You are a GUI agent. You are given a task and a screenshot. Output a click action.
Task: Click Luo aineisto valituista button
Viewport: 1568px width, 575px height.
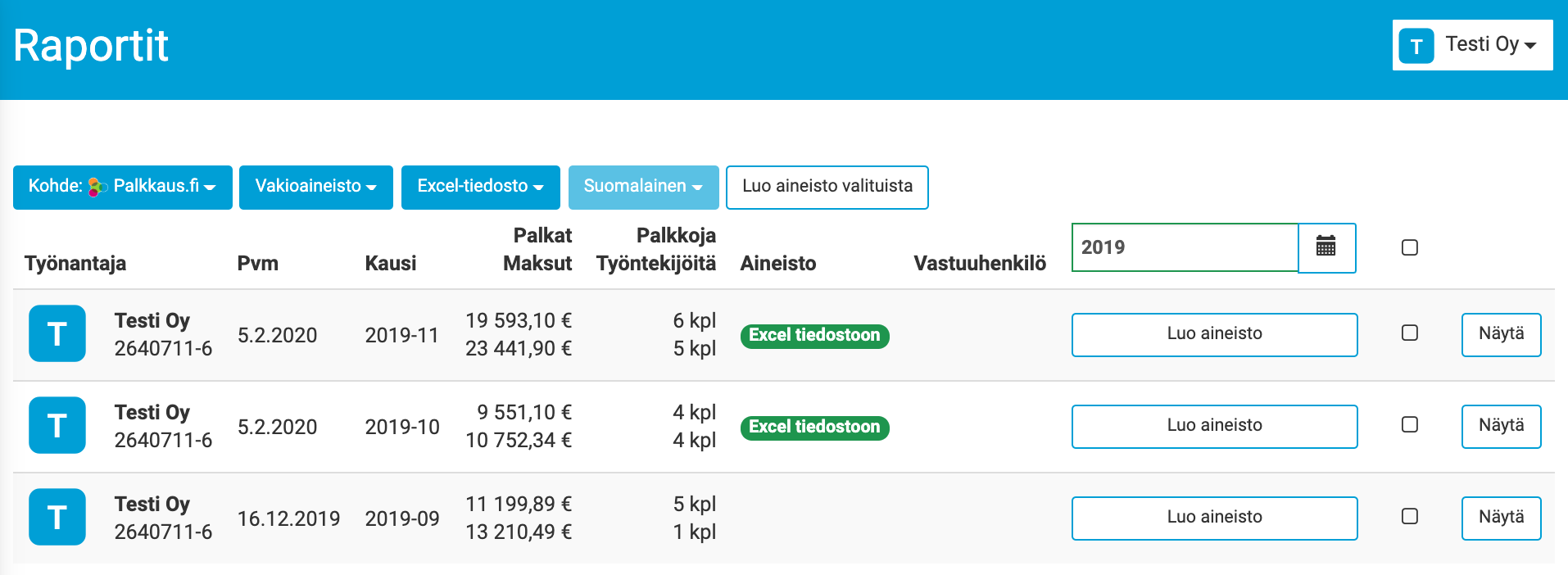(x=827, y=187)
